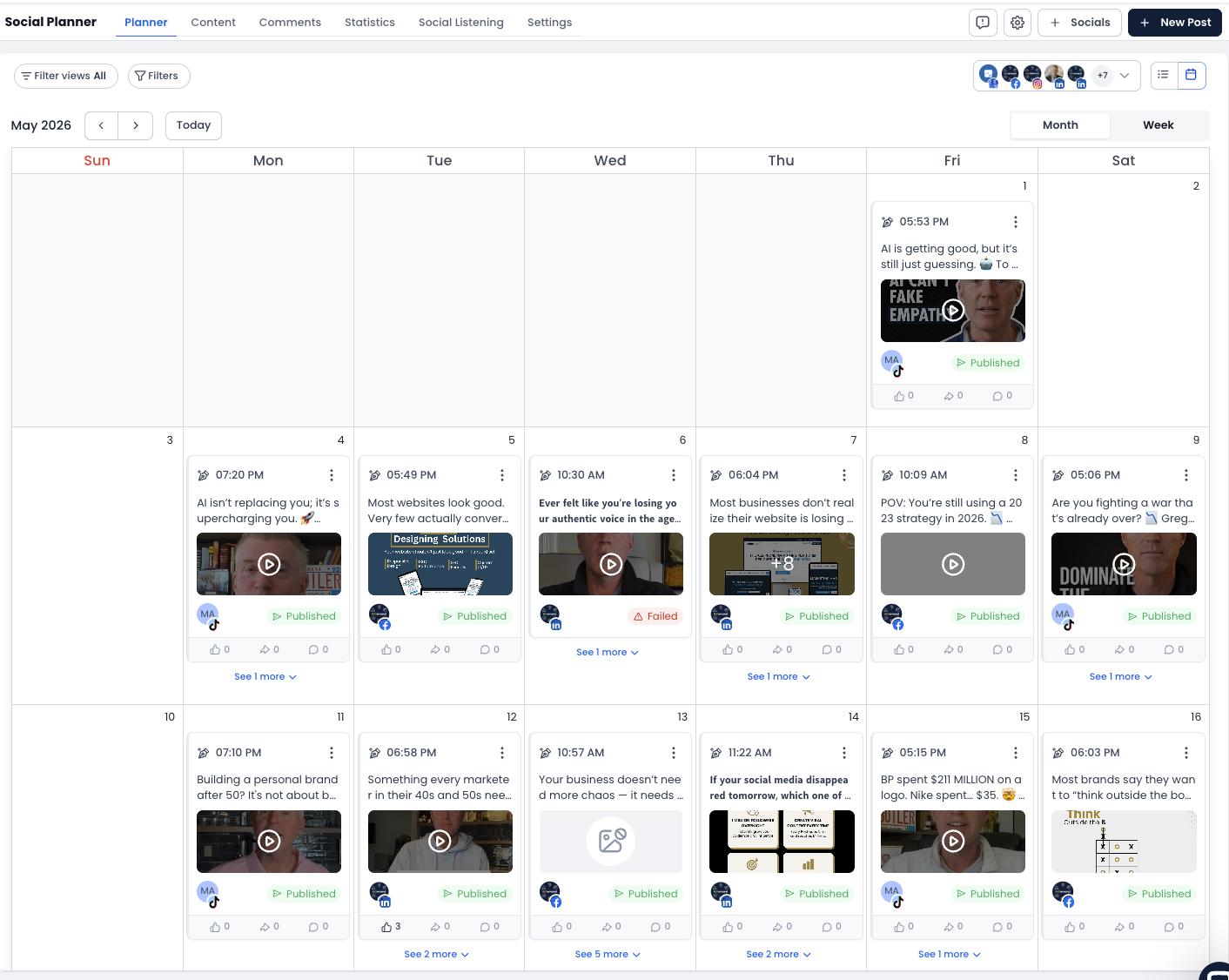1229x980 pixels.
Task: Open three-dot menu on 05:53 PM post
Action: (x=1016, y=222)
